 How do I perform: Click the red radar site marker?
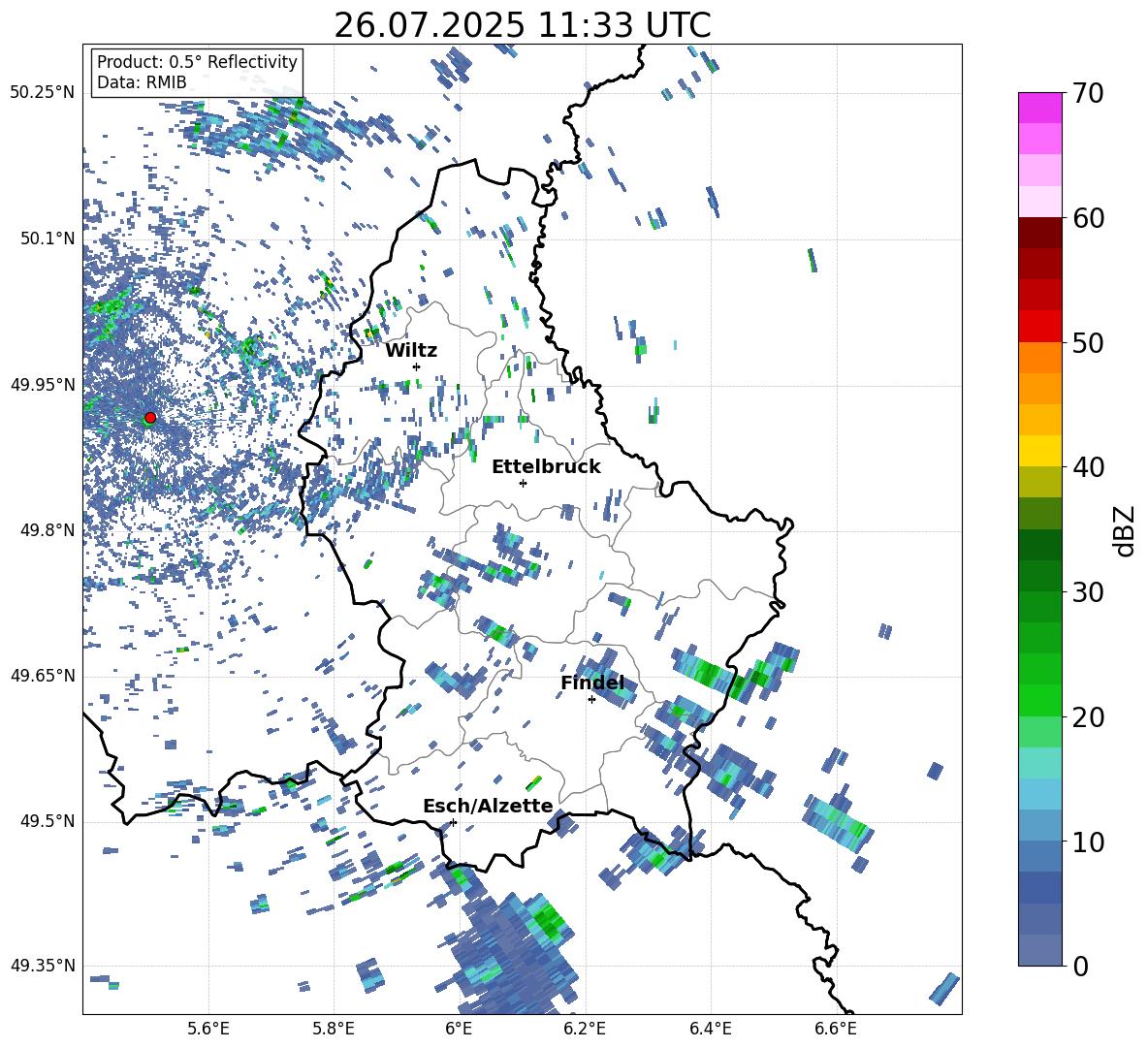150,418
